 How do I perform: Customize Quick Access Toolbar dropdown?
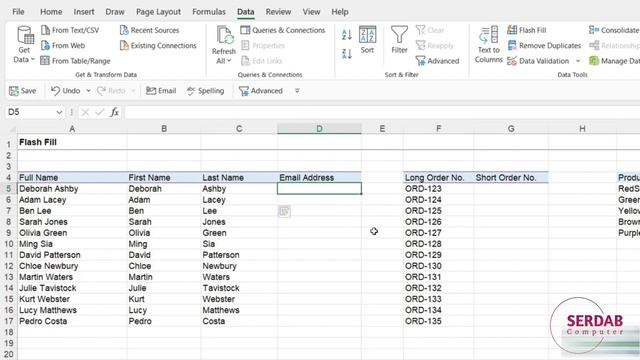click(297, 91)
